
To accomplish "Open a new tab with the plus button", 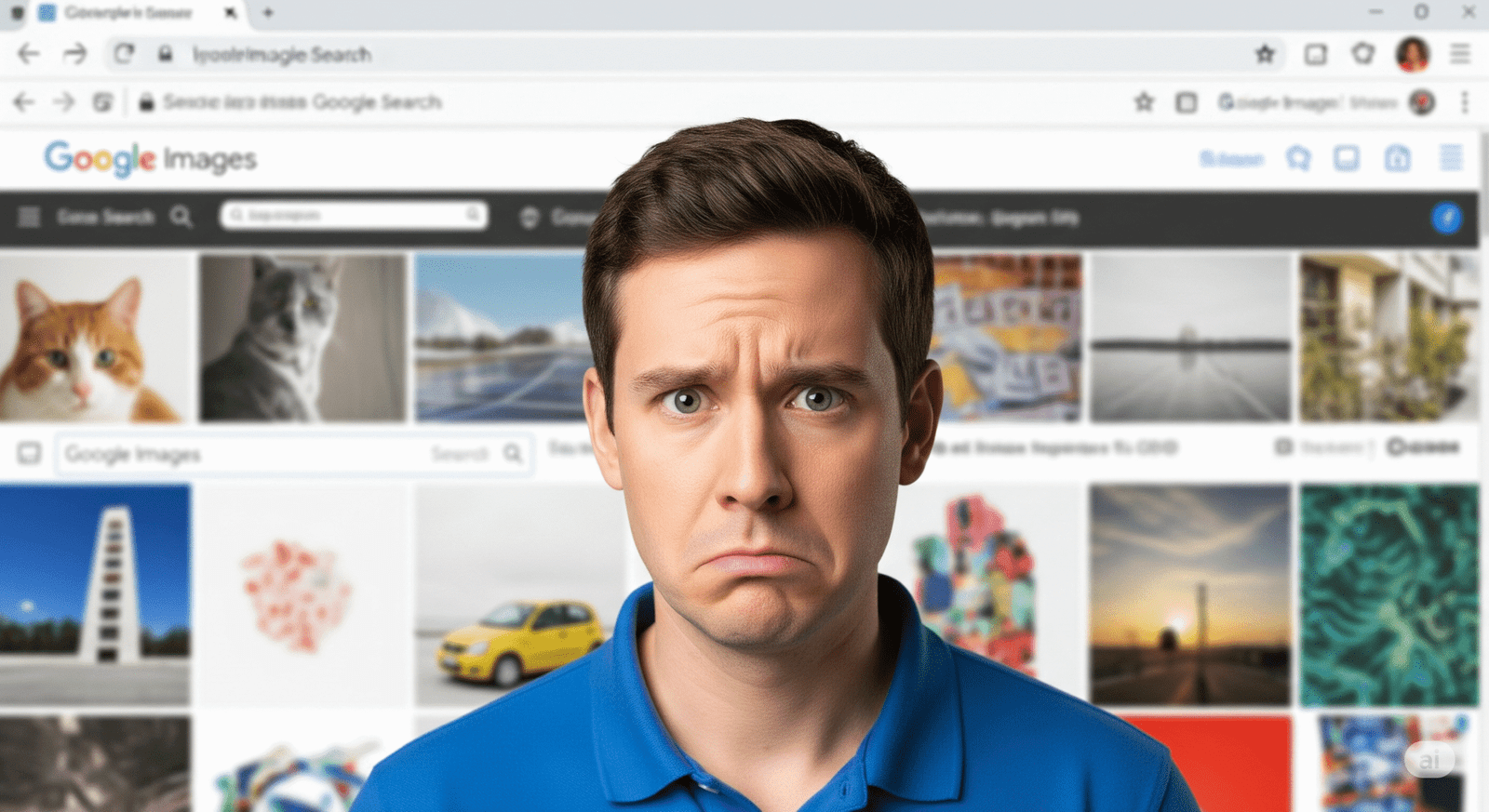I will click(x=268, y=12).
